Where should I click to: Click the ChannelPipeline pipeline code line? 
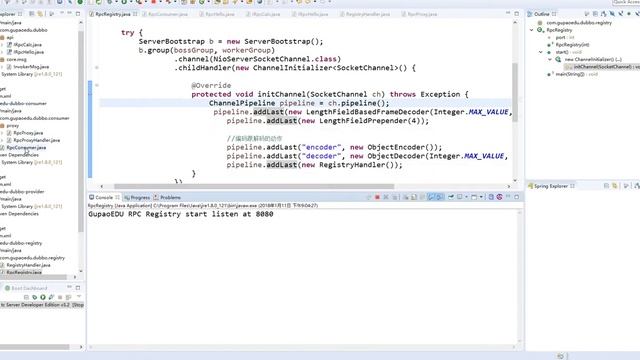tap(299, 103)
